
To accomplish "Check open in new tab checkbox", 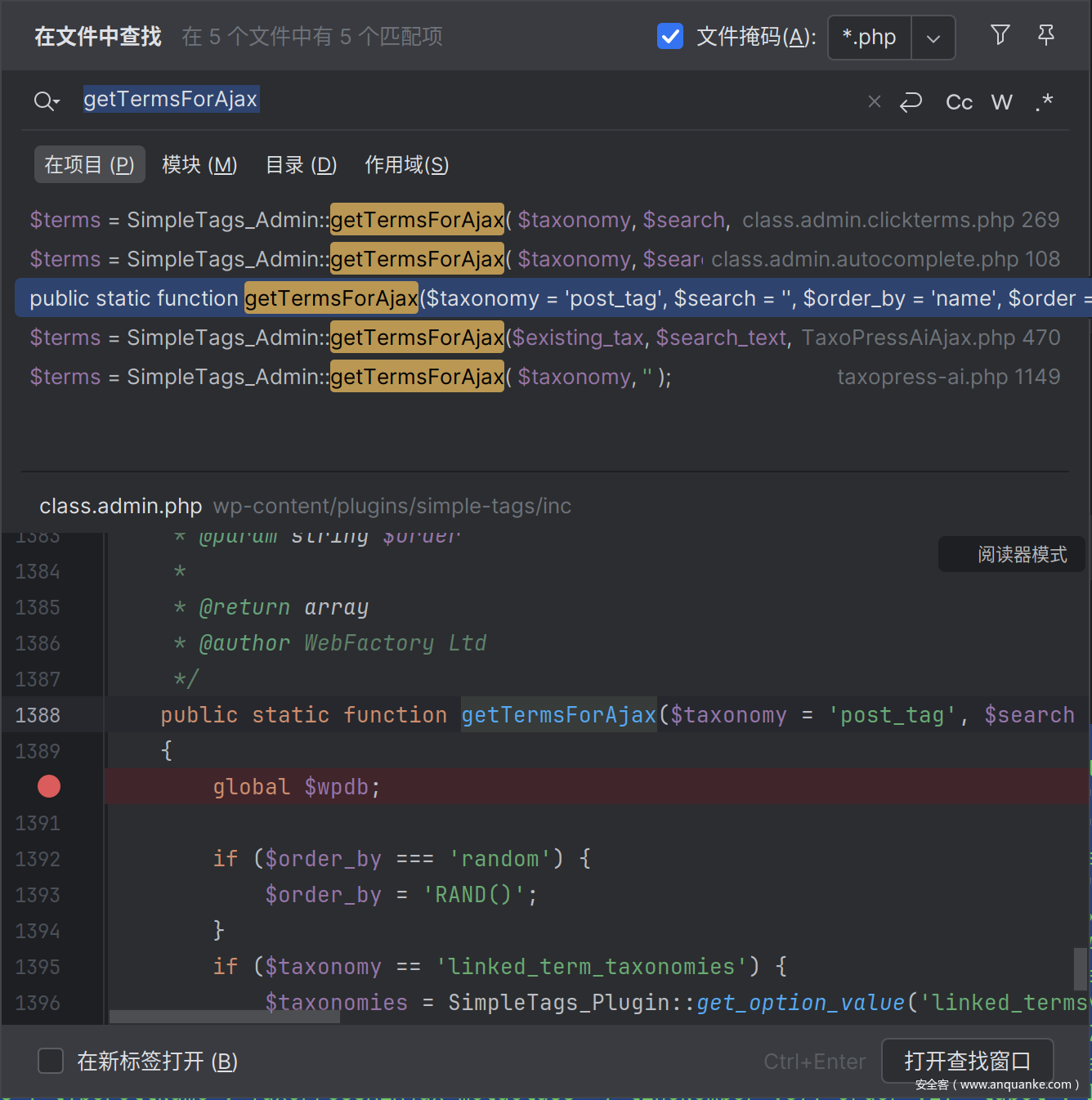I will (51, 1061).
